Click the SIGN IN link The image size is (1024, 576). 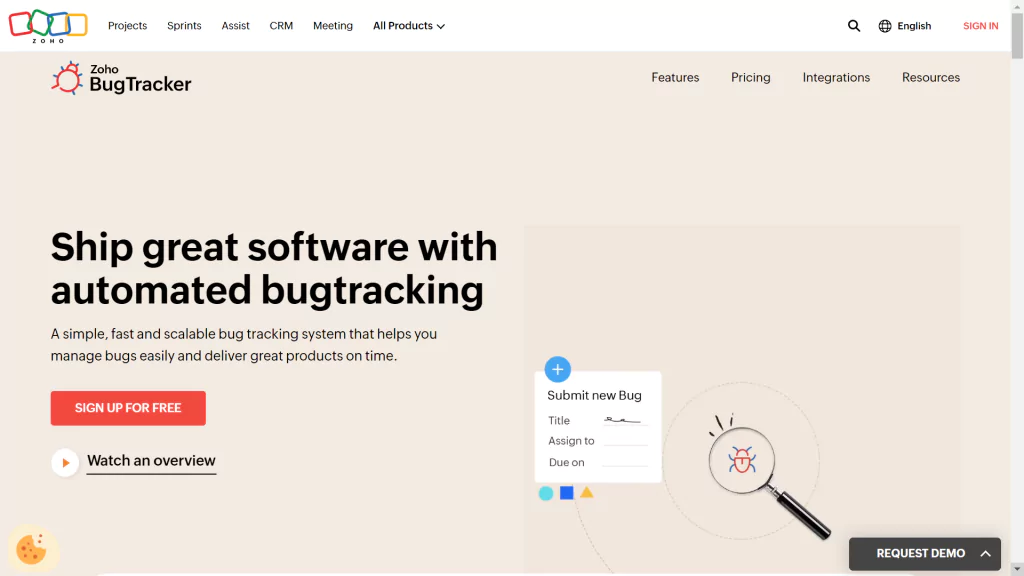(x=980, y=26)
